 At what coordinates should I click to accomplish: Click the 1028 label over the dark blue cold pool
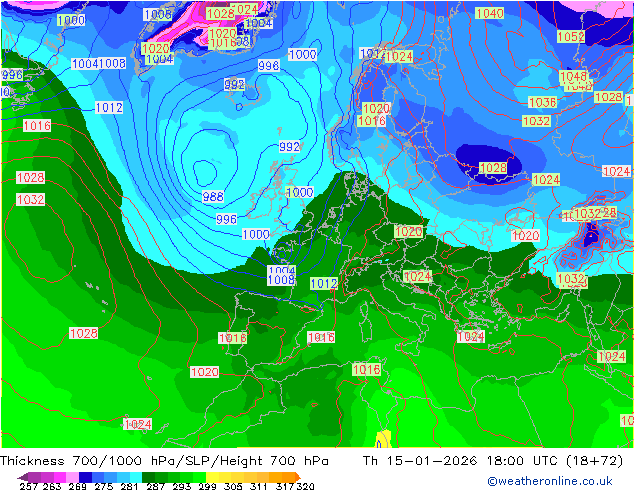point(493,168)
